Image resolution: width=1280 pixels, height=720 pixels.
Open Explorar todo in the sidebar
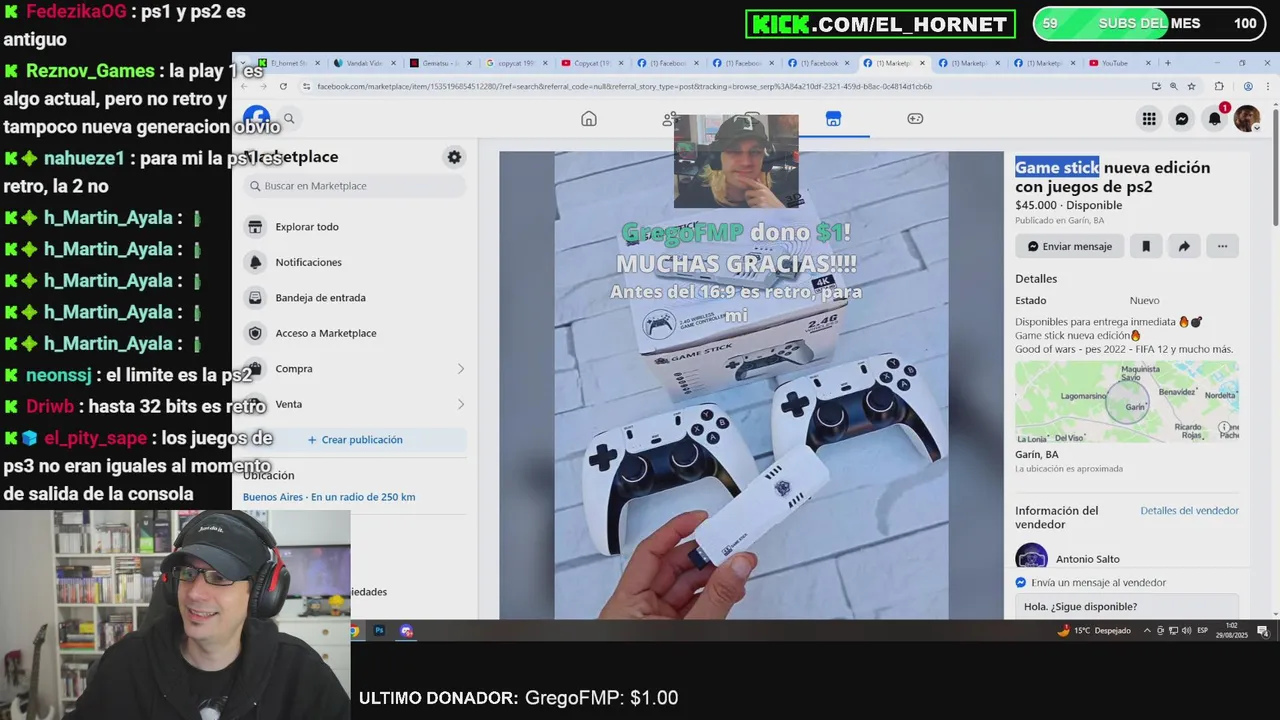tap(355, 227)
